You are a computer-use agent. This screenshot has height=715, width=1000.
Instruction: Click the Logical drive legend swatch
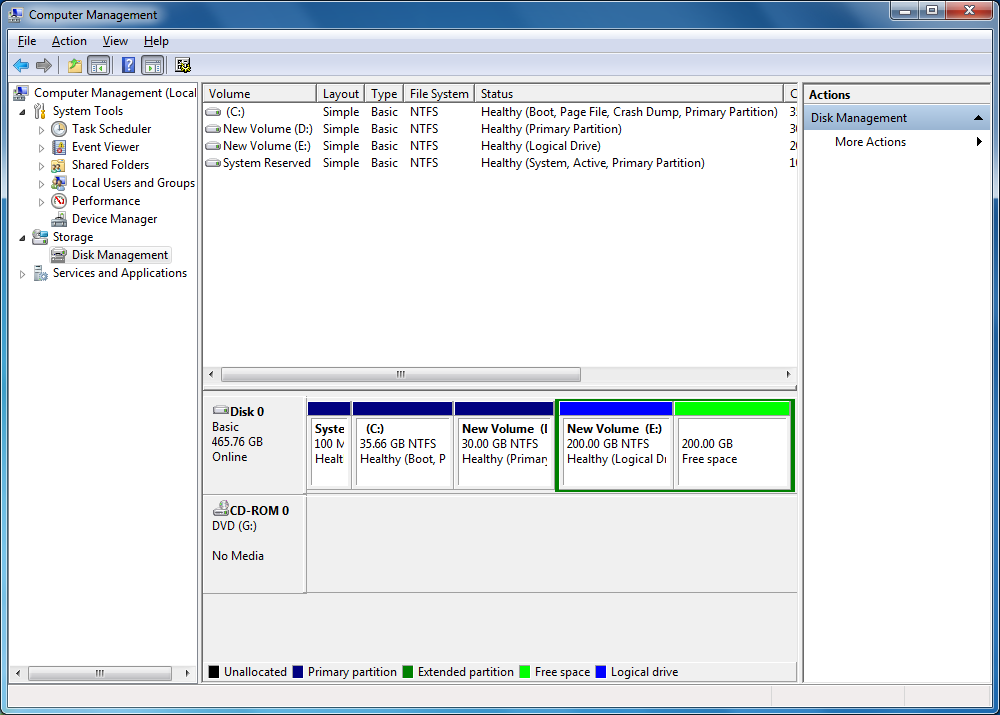[x=601, y=672]
